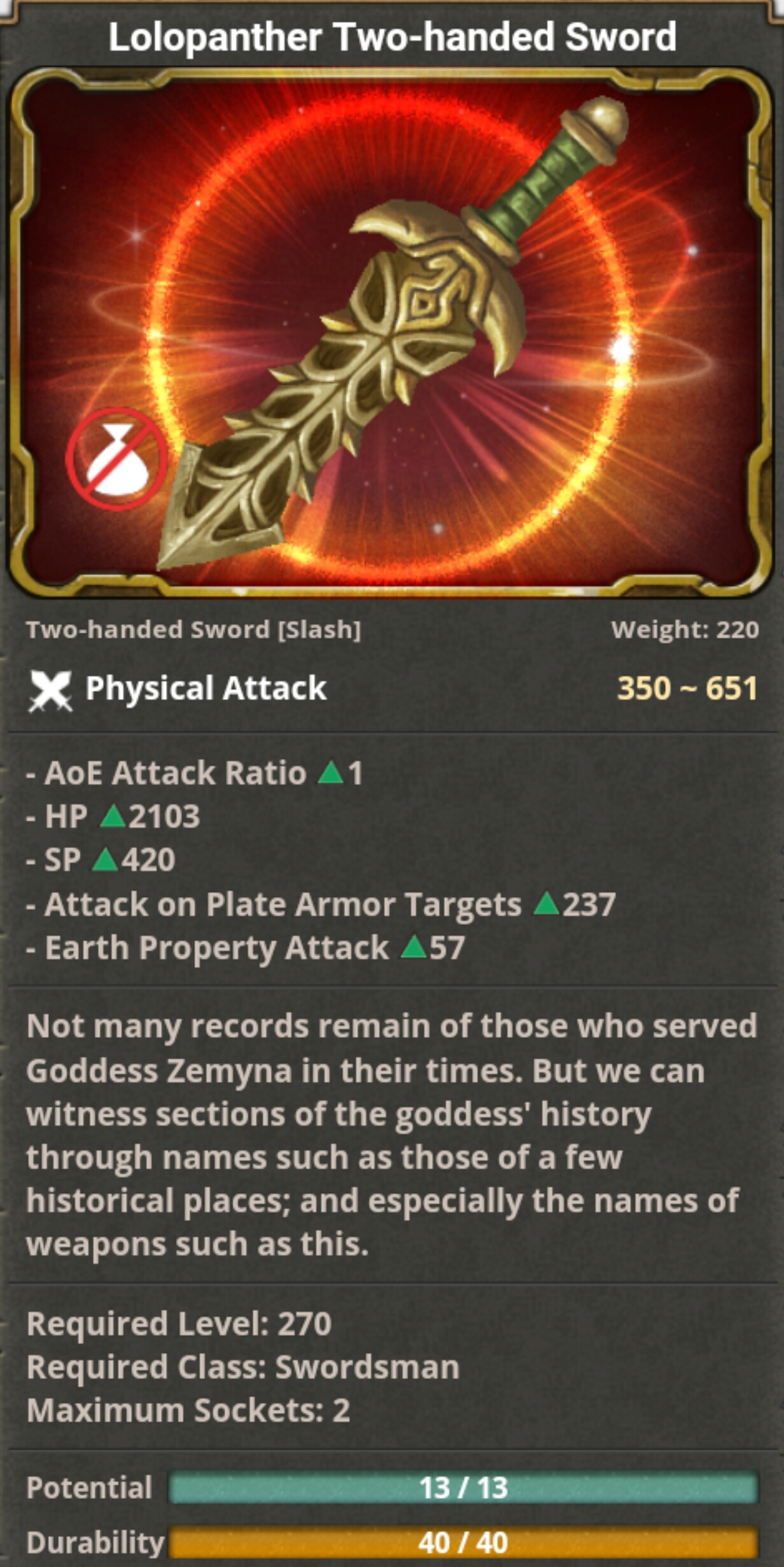Click the Two-handed Sword [Slash] label
This screenshot has width=784, height=1567.
[193, 629]
